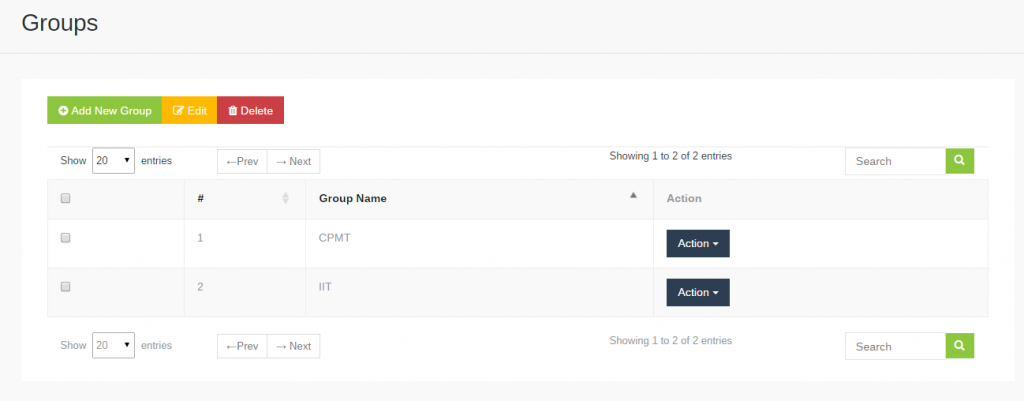Sort by the # column arrows icon
This screenshot has width=1024, height=401.
pos(285,198)
